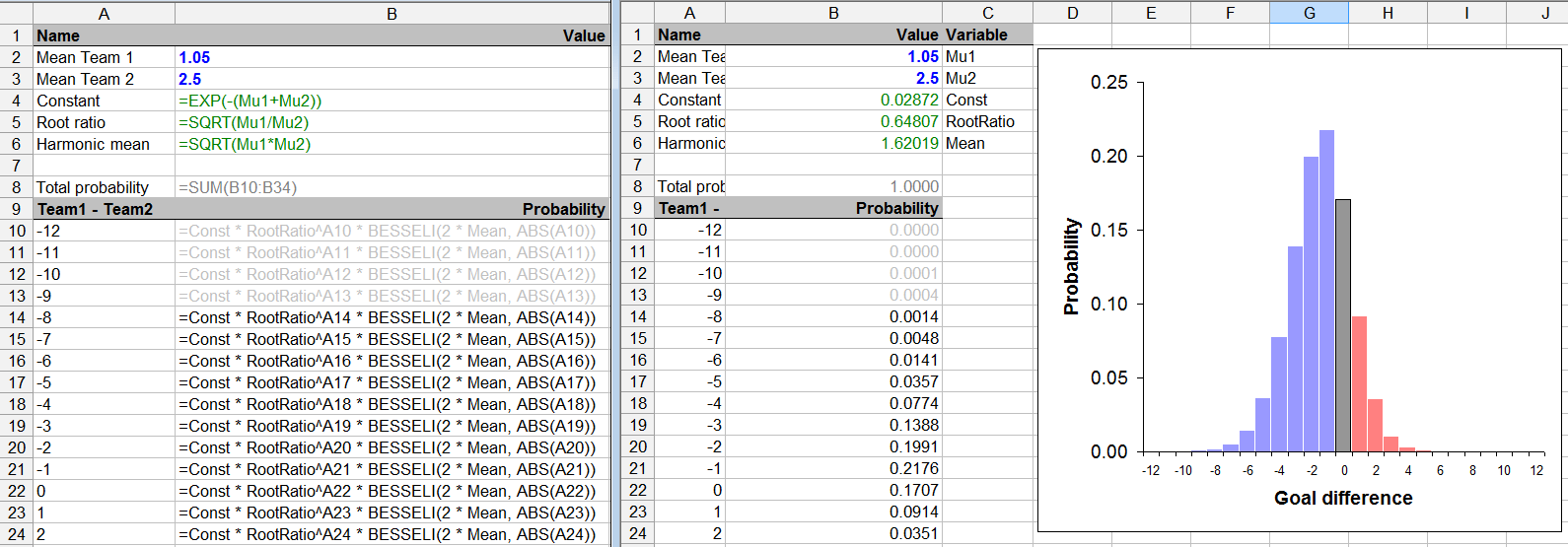Click the 'Variable' column header cell
Image resolution: width=1568 pixels, height=547 pixels.
987,34
